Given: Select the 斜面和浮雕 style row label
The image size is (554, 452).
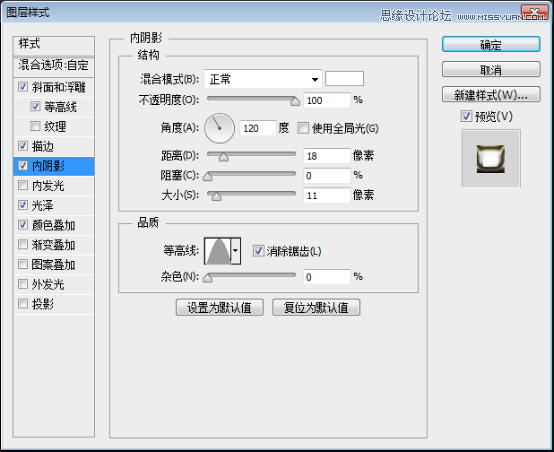Looking at the screenshot, I should click(x=59, y=87).
